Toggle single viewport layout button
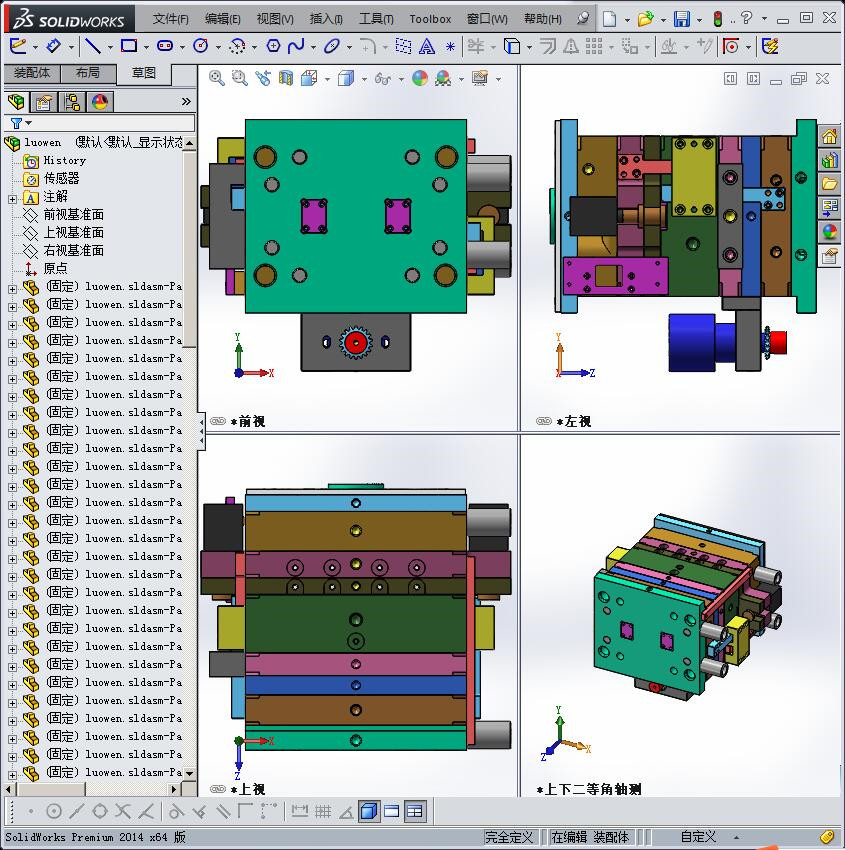 tap(368, 811)
